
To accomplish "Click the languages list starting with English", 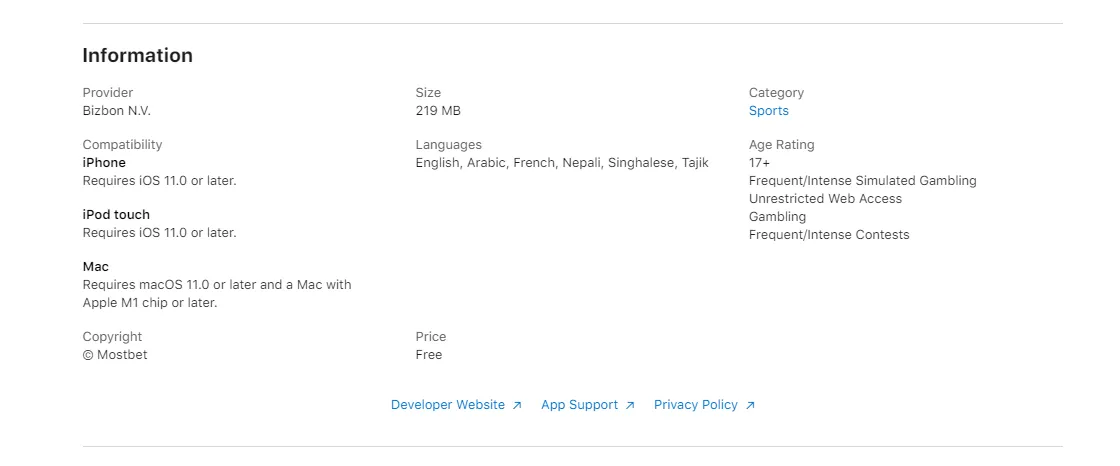I will coord(561,163).
